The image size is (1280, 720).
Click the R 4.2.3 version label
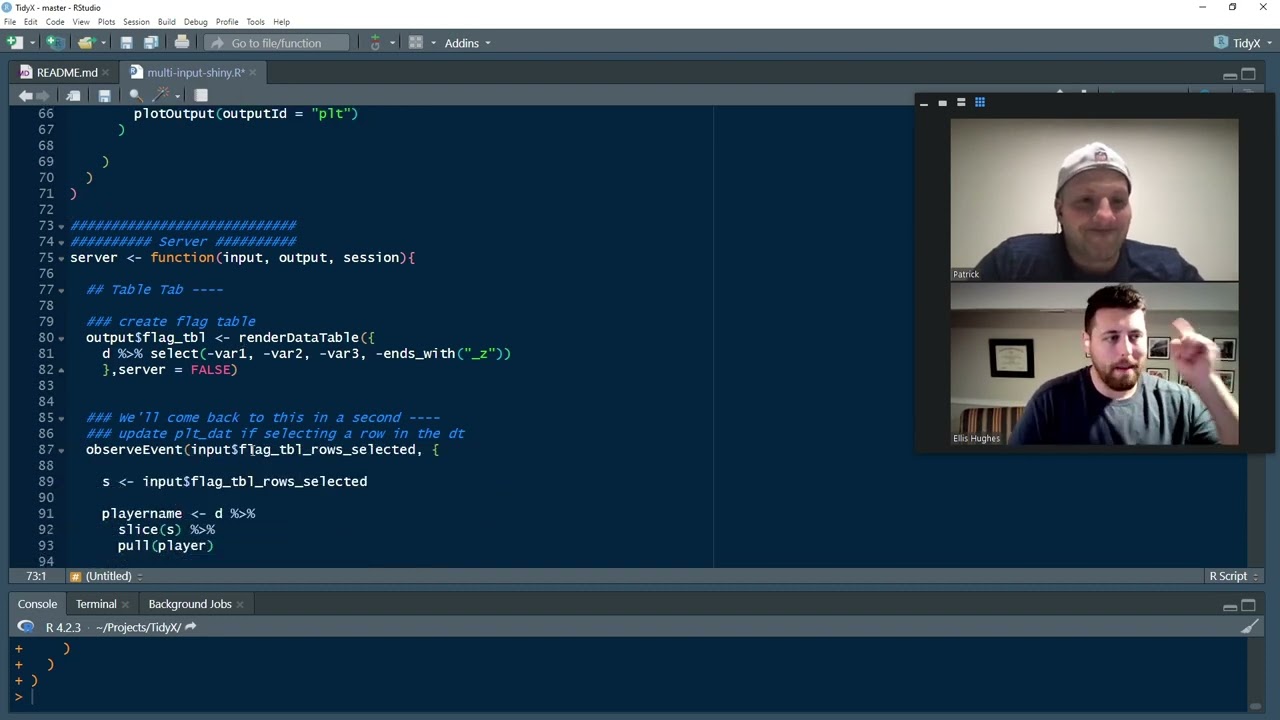(63, 628)
